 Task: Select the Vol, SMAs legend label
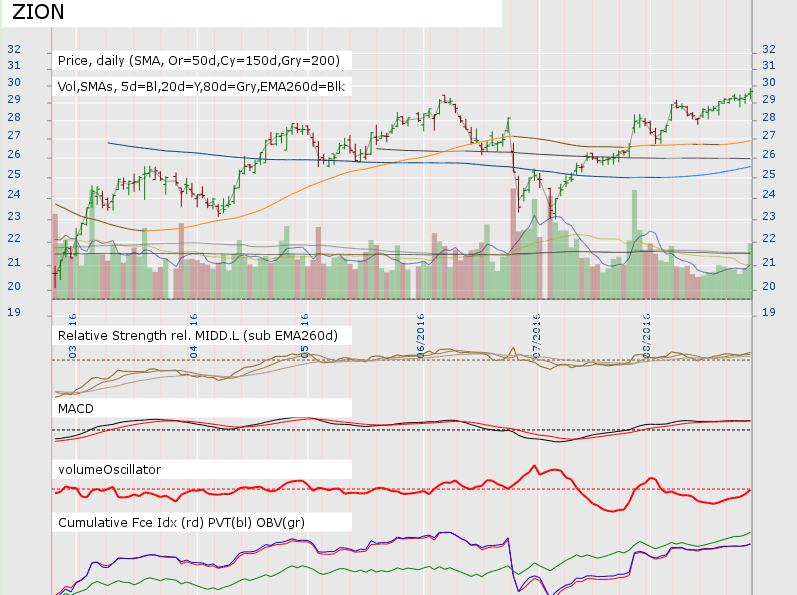[201, 86]
